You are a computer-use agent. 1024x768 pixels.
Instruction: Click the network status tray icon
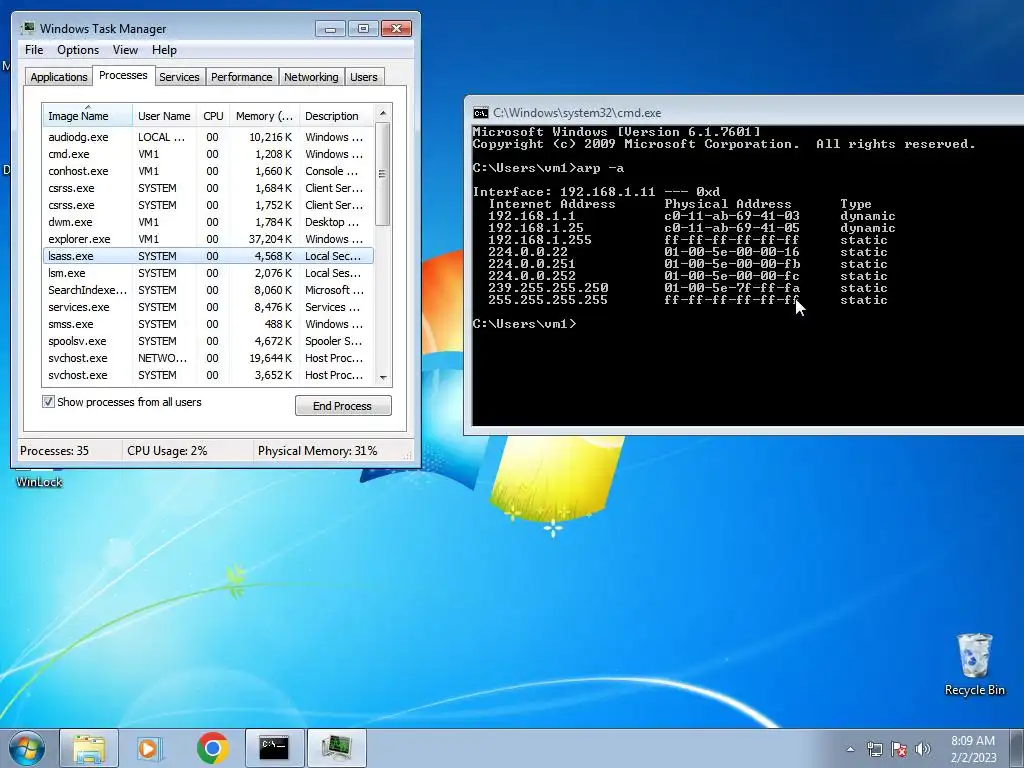(x=874, y=749)
